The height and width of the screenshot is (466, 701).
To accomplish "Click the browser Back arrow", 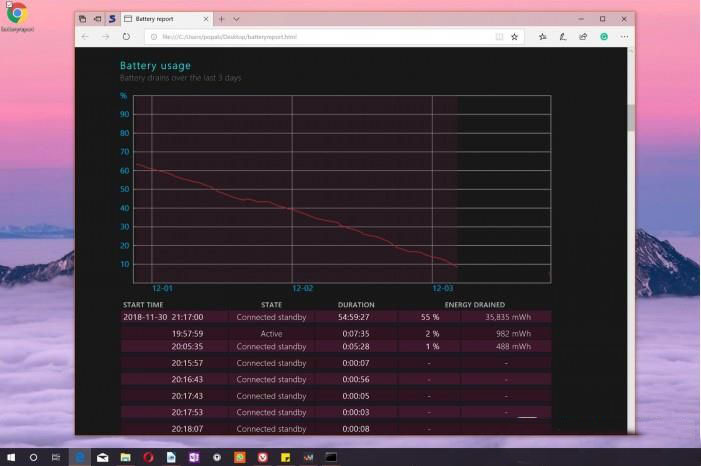I will click(x=85, y=36).
